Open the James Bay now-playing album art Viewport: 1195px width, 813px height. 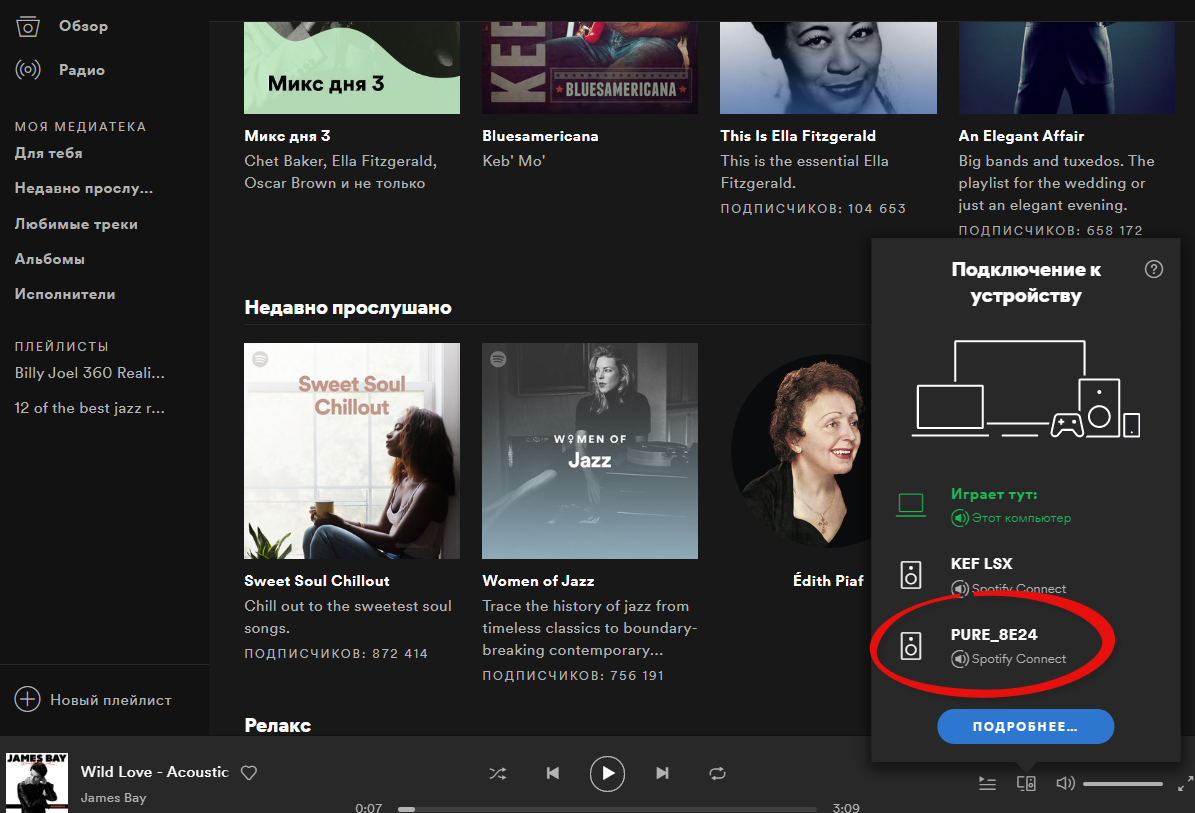click(37, 783)
